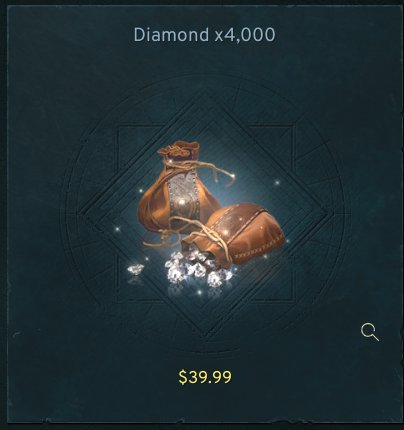Click the engraved circular emblem behind the pouches
The image size is (404, 430).
pos(205,215)
